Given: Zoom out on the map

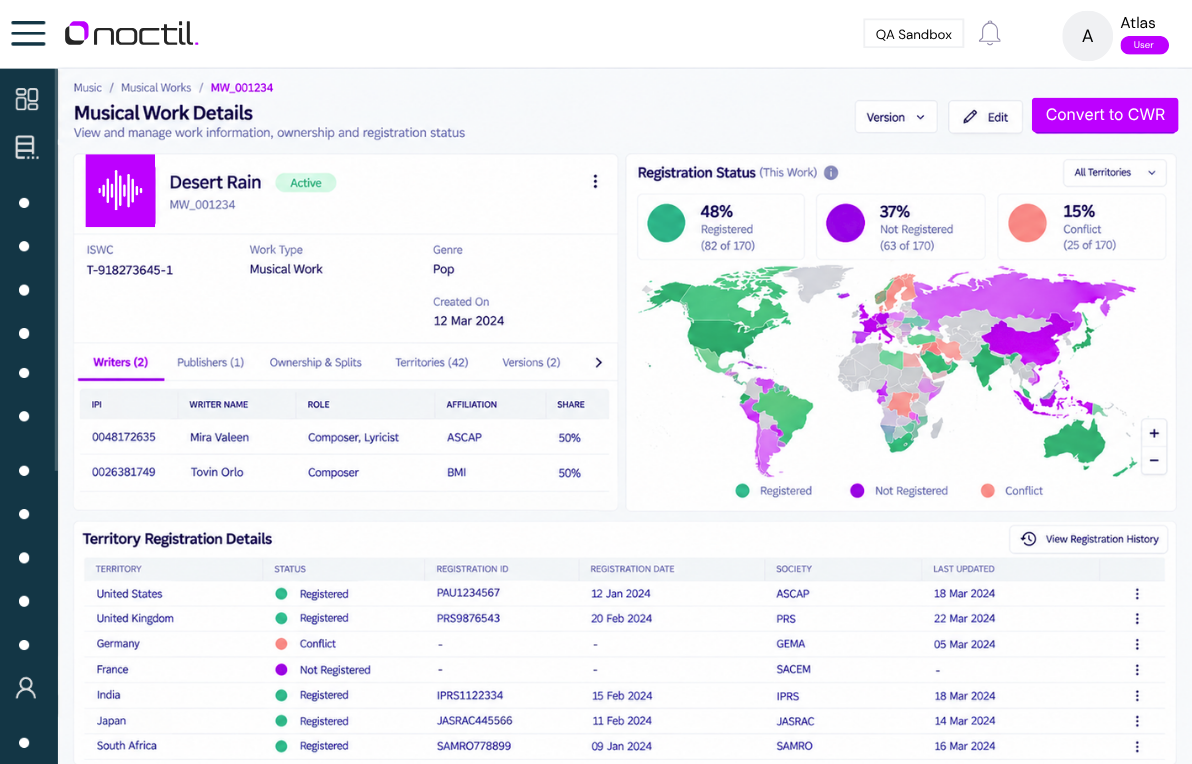Looking at the screenshot, I should tap(1154, 461).
